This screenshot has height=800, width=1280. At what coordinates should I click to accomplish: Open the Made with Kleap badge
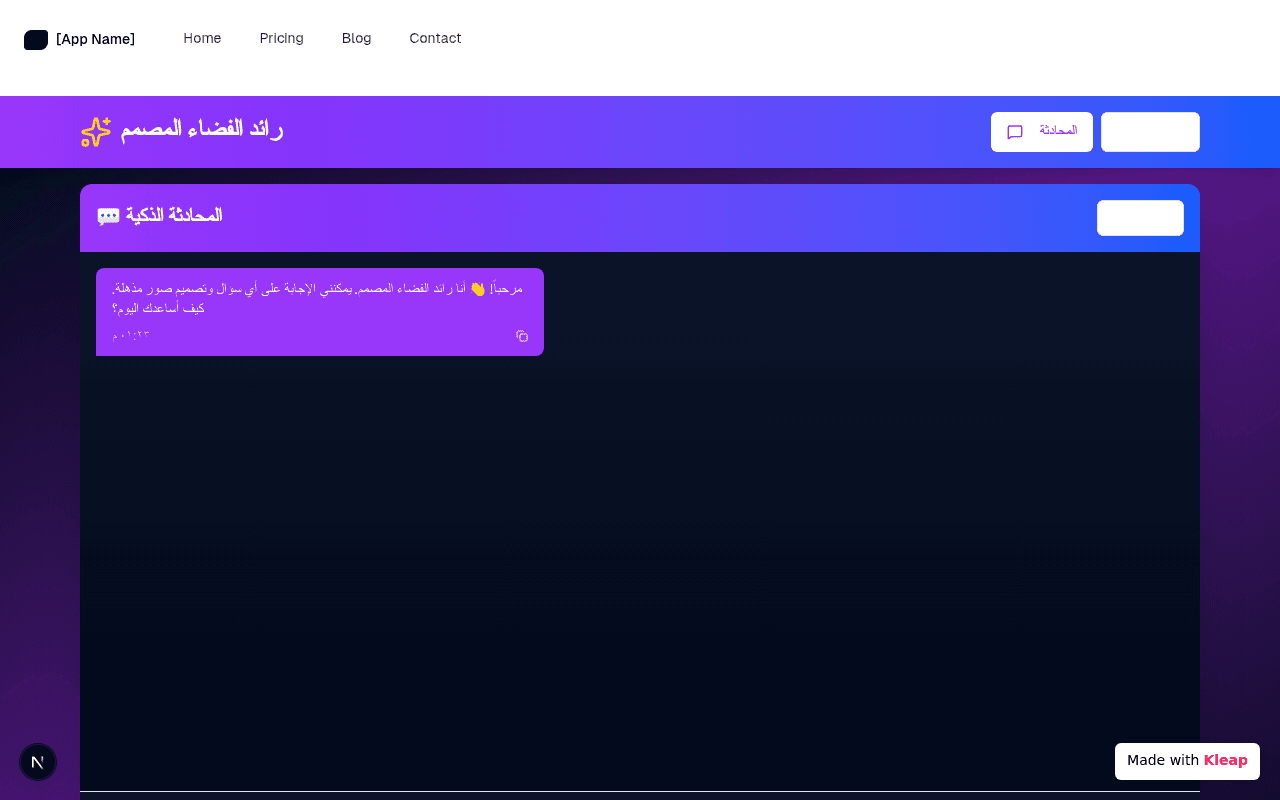(1187, 761)
